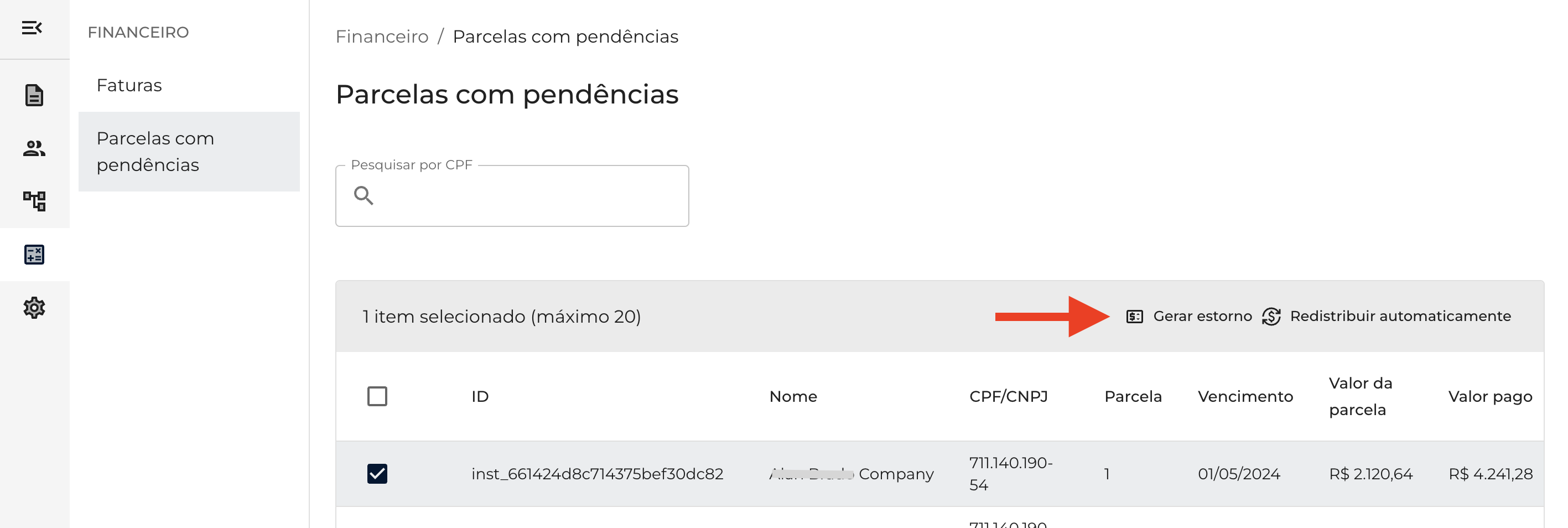Collapse the sidebar menu icon

point(32,28)
